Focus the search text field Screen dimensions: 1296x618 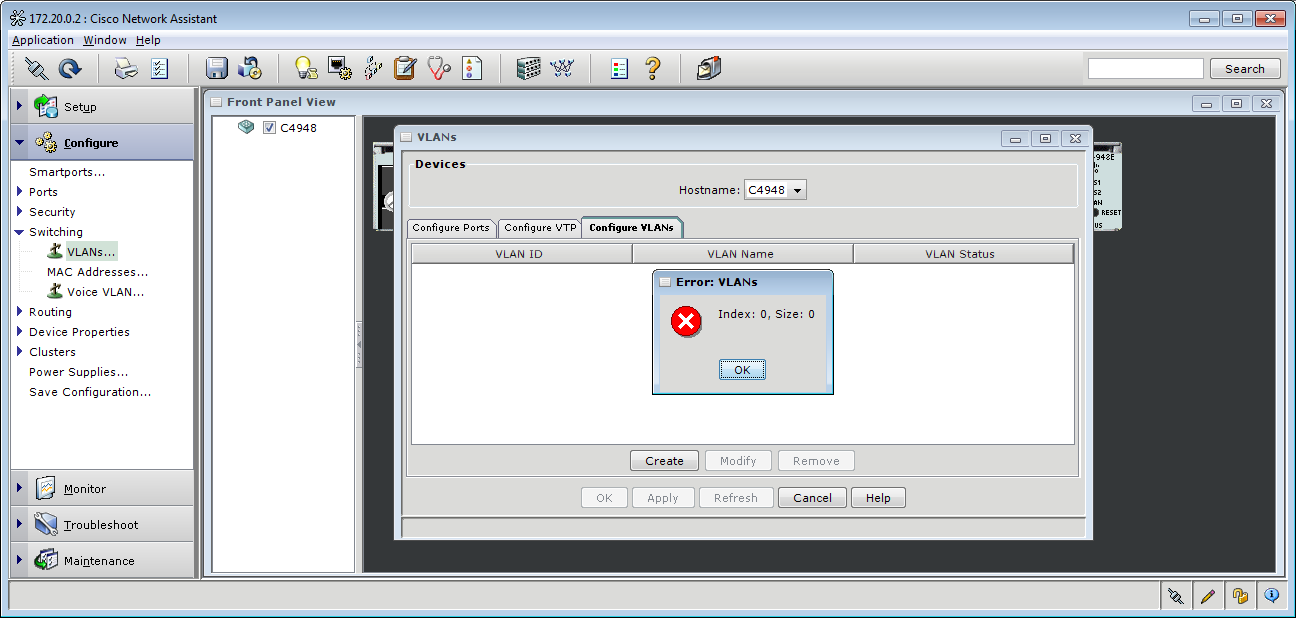point(1145,69)
